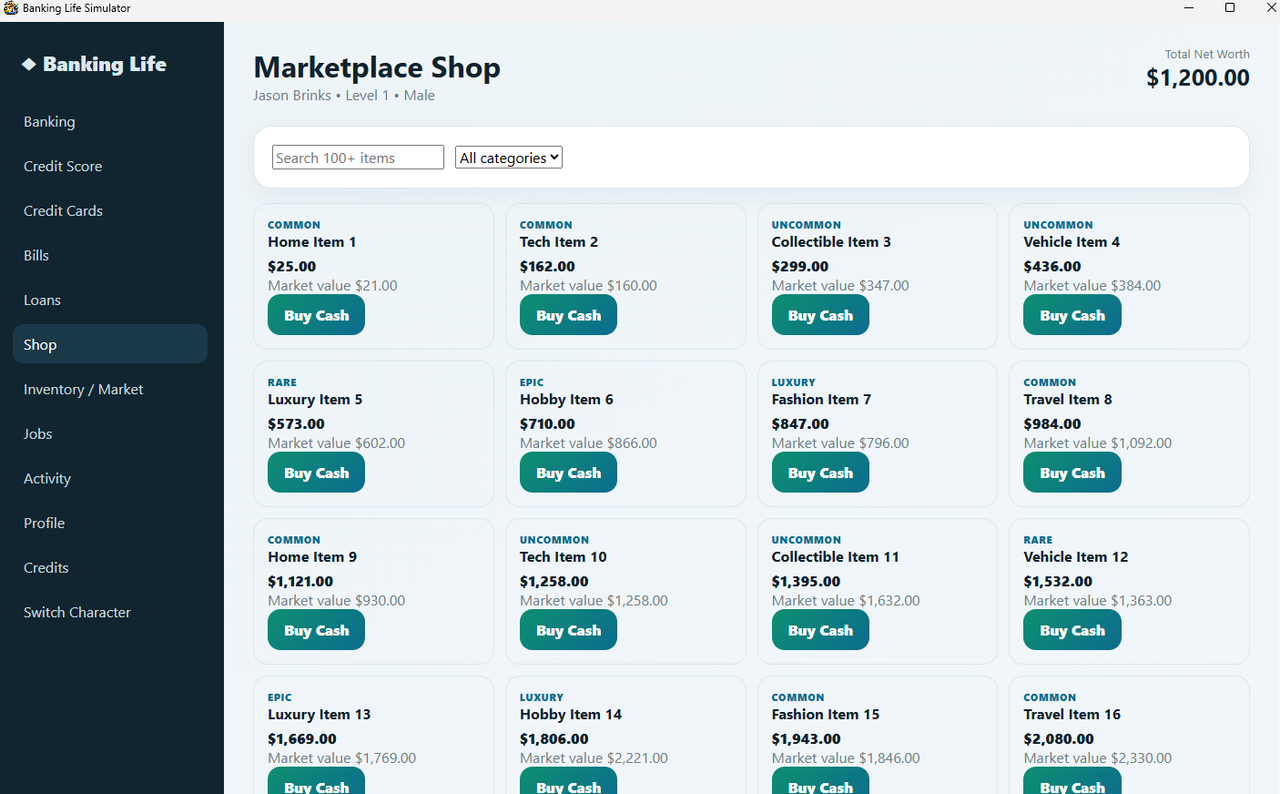Click the Banking Life Simulator title bar app icon
1280x794 pixels.
(x=10, y=8)
